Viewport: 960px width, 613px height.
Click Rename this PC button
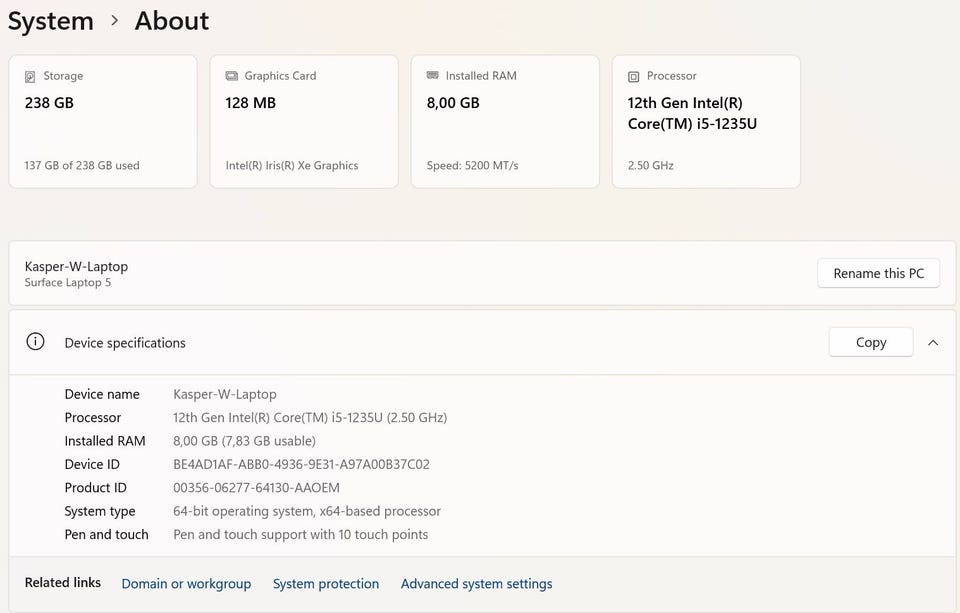pyautogui.click(x=879, y=273)
